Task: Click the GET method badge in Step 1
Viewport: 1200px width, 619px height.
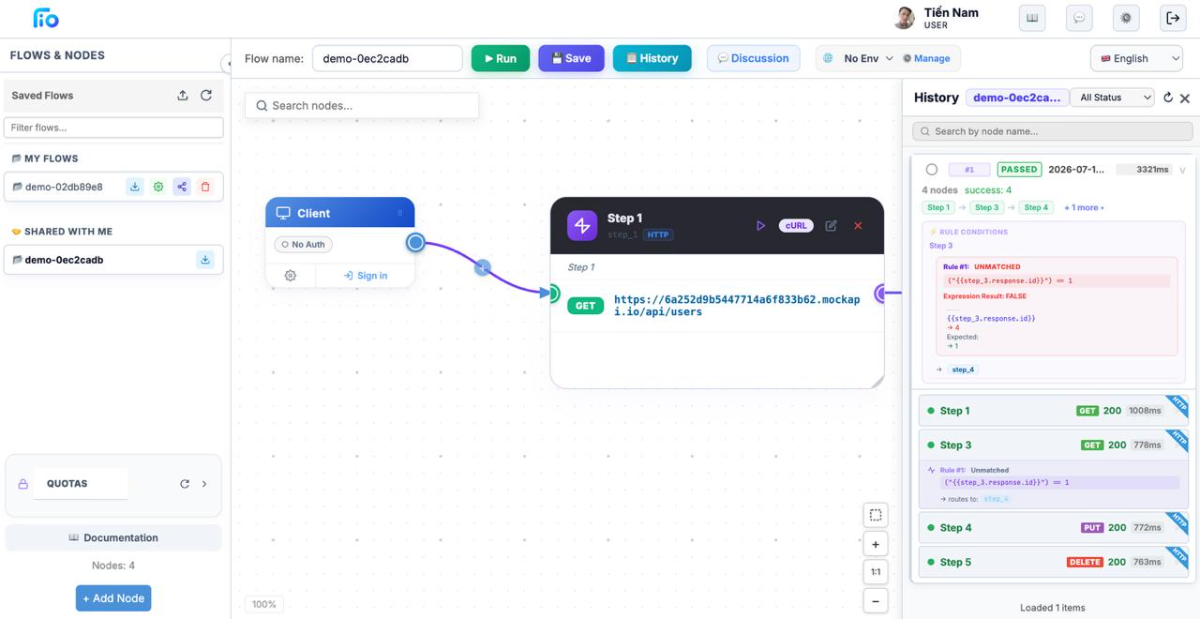Action: tap(585, 306)
